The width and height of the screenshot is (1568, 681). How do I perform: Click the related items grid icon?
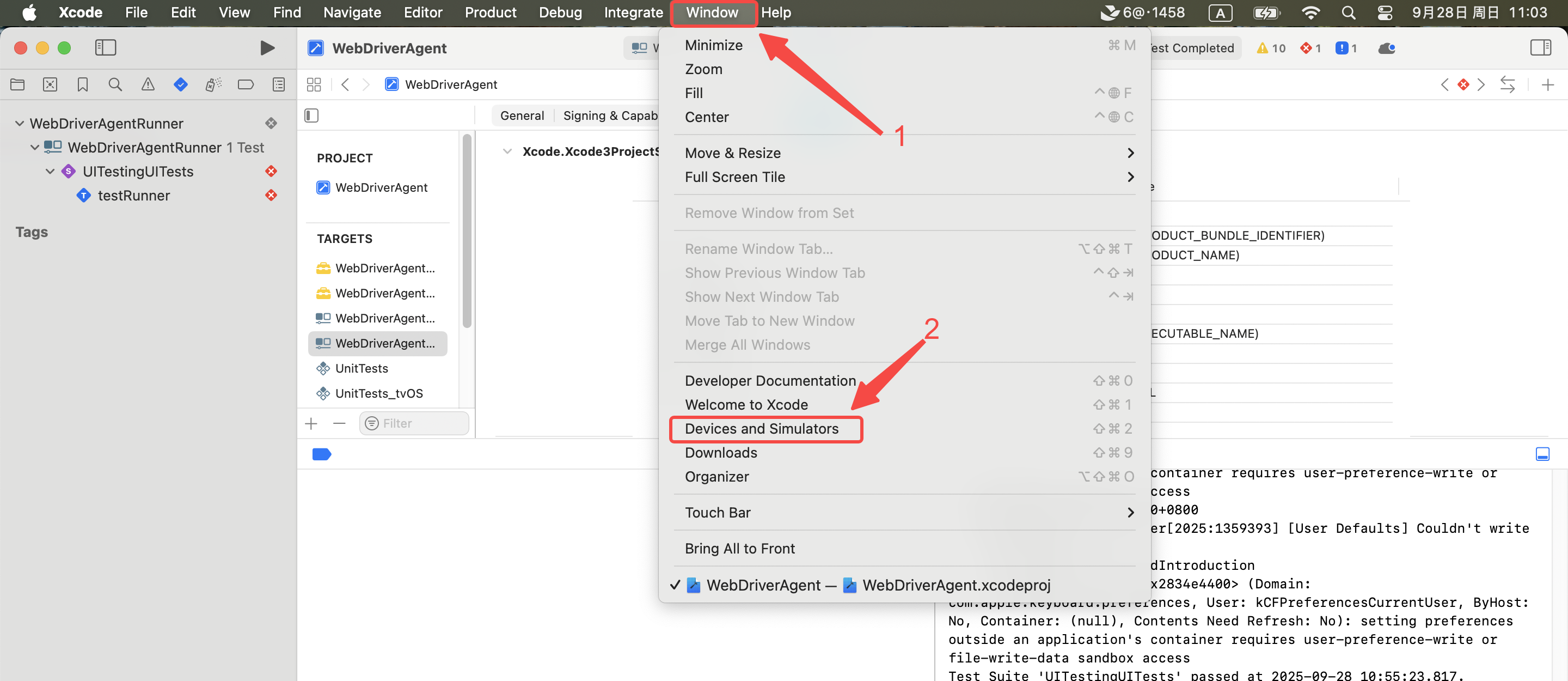tap(314, 84)
